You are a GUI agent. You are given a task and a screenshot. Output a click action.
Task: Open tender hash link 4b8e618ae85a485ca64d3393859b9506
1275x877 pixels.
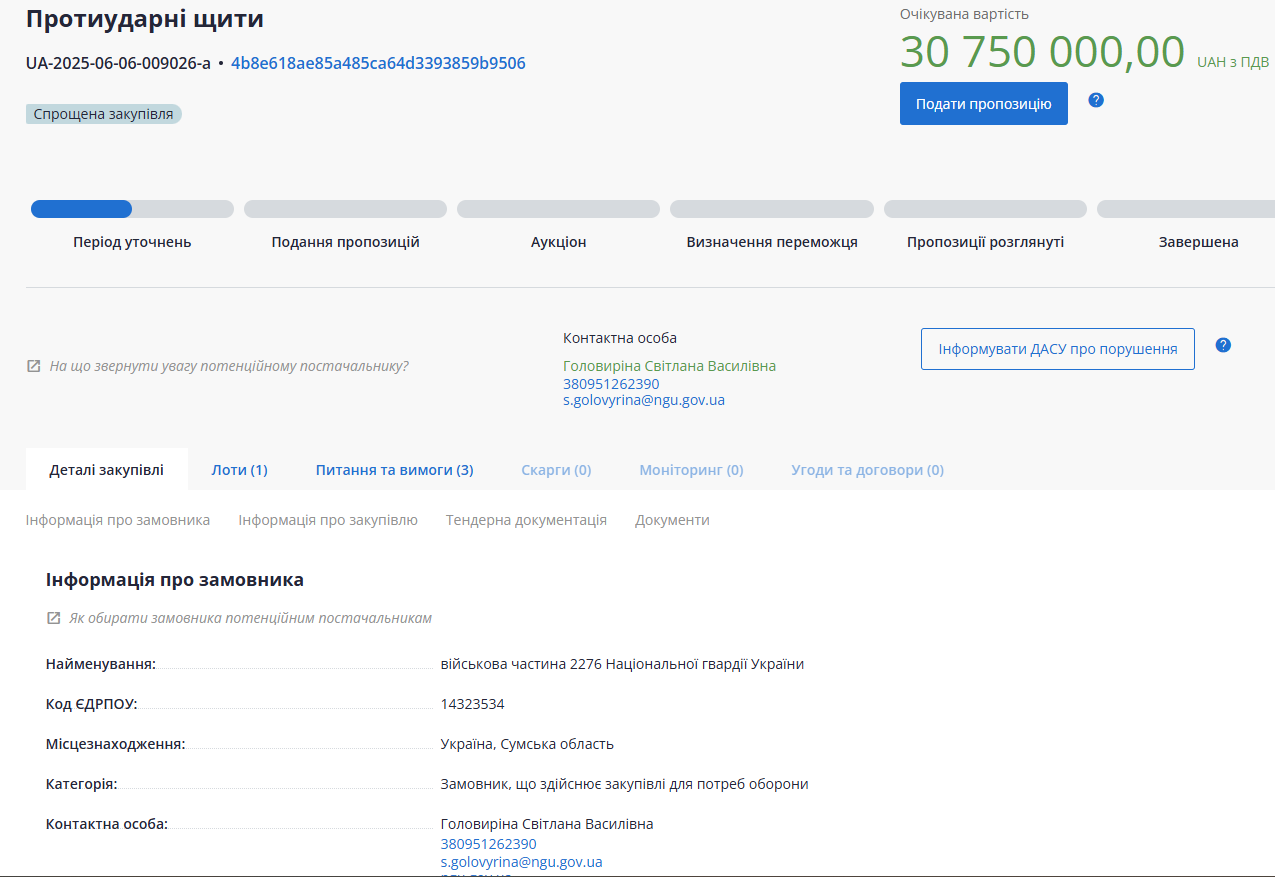pos(378,63)
